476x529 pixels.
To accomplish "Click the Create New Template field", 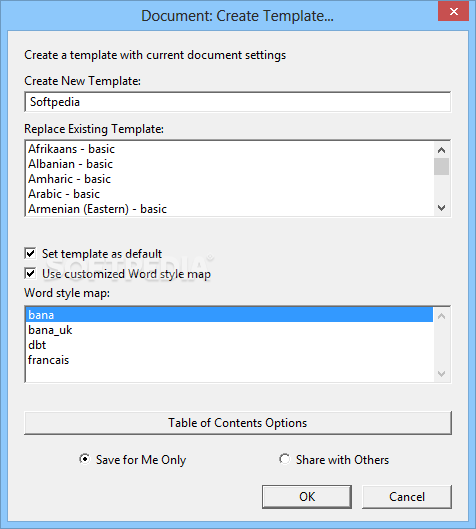I will (238, 102).
